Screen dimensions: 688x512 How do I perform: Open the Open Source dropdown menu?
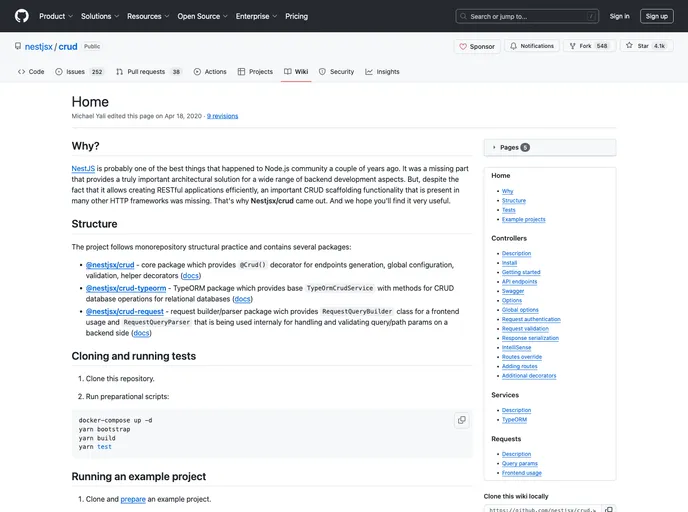tap(203, 16)
